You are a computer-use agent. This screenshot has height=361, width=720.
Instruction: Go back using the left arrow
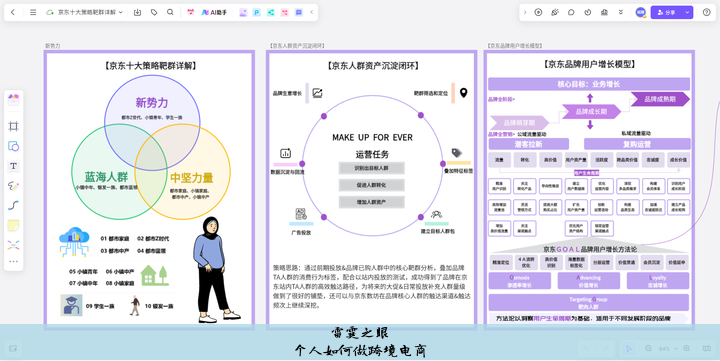[13, 12]
